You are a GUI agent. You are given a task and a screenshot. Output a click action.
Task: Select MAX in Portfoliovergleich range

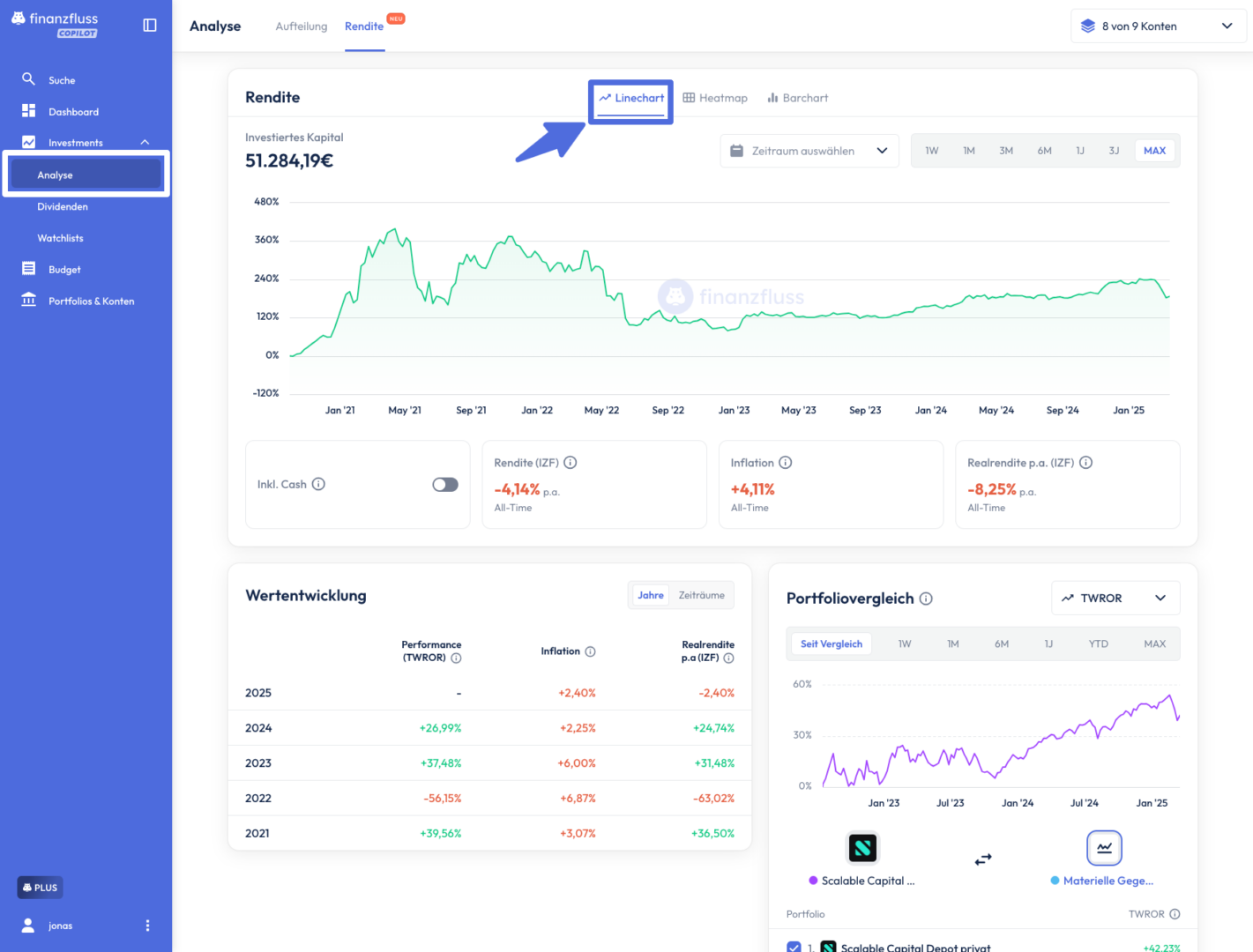click(1154, 643)
